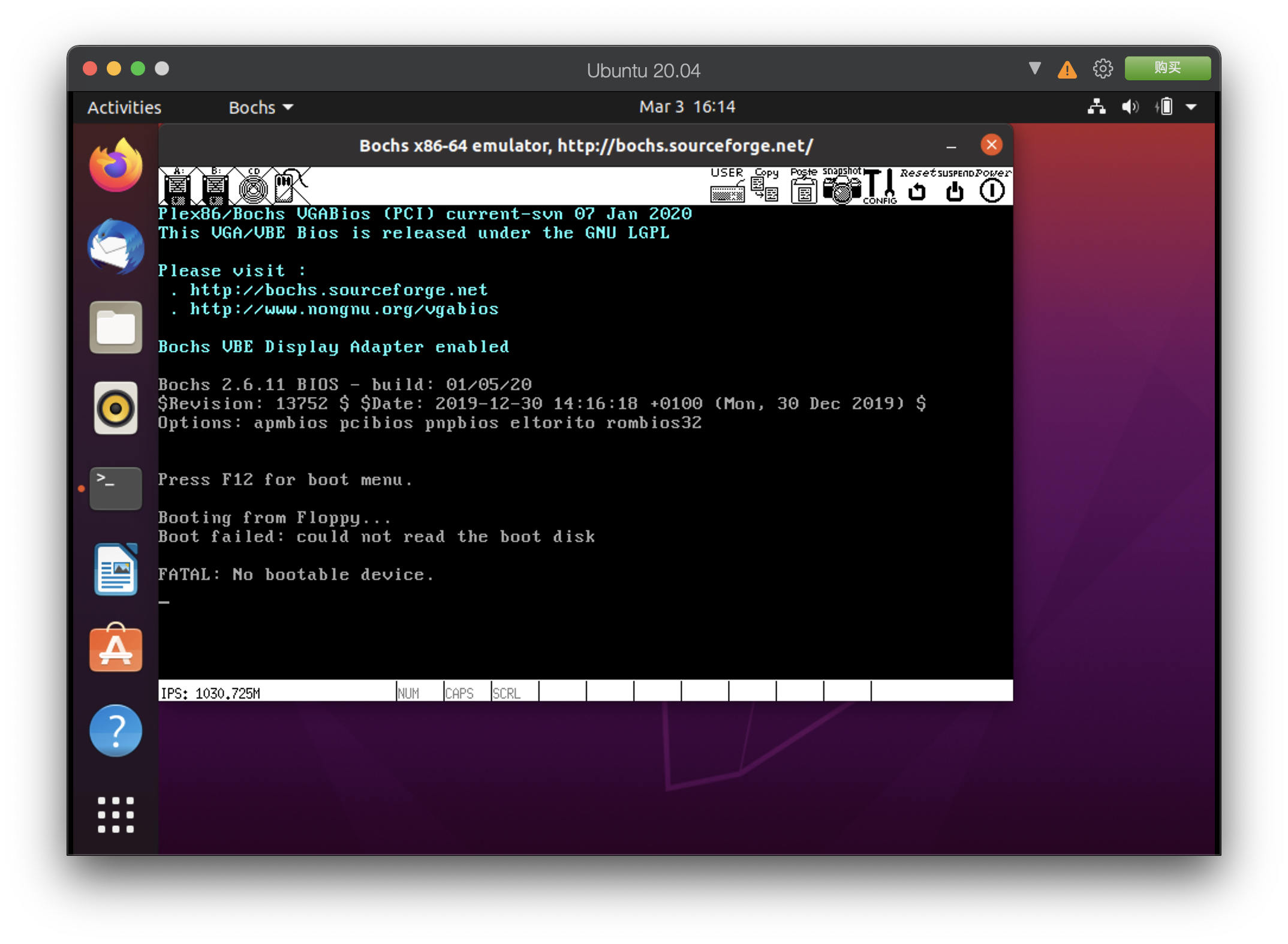
Task: Click the green VM fullscreen button
Action: pyautogui.click(x=138, y=68)
